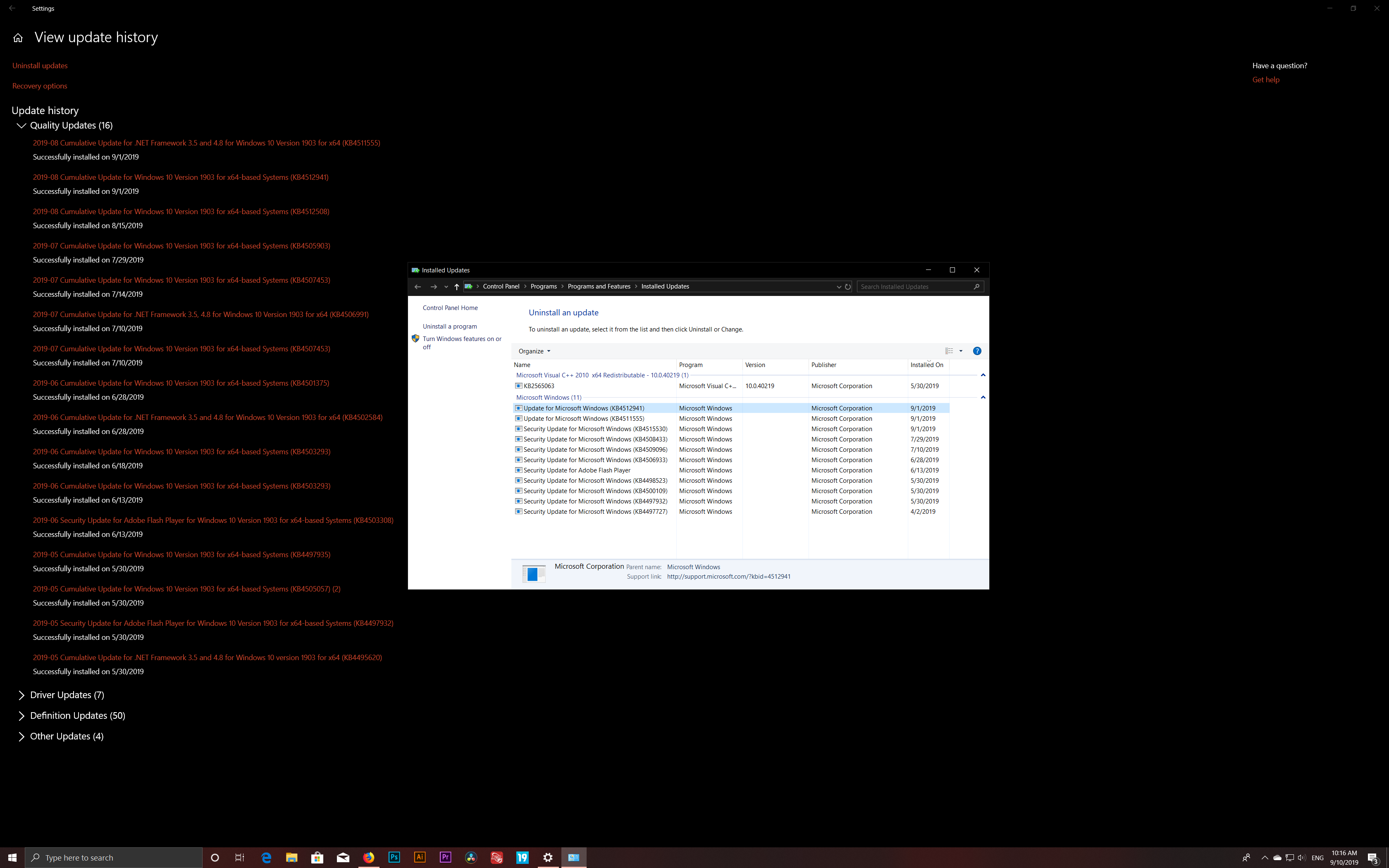Click the Search Installed Updates field
This screenshot has width=1389, height=868.
point(920,286)
